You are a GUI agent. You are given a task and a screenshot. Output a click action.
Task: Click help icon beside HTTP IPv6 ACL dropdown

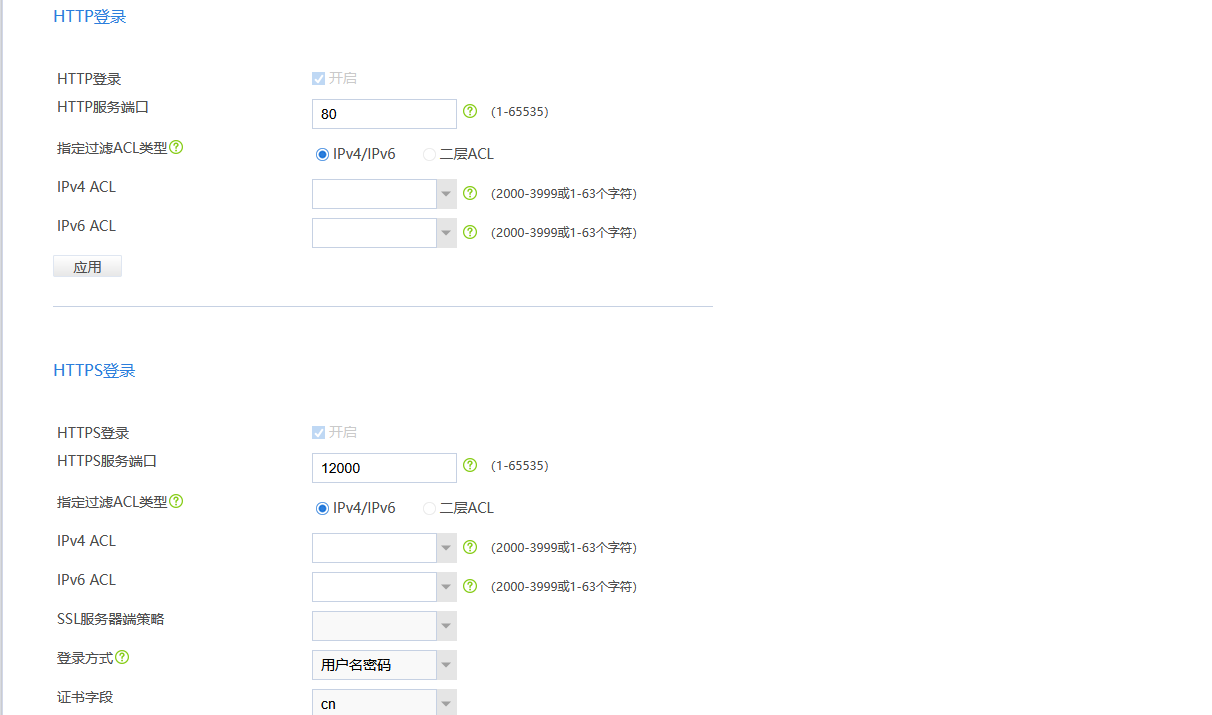tap(470, 232)
